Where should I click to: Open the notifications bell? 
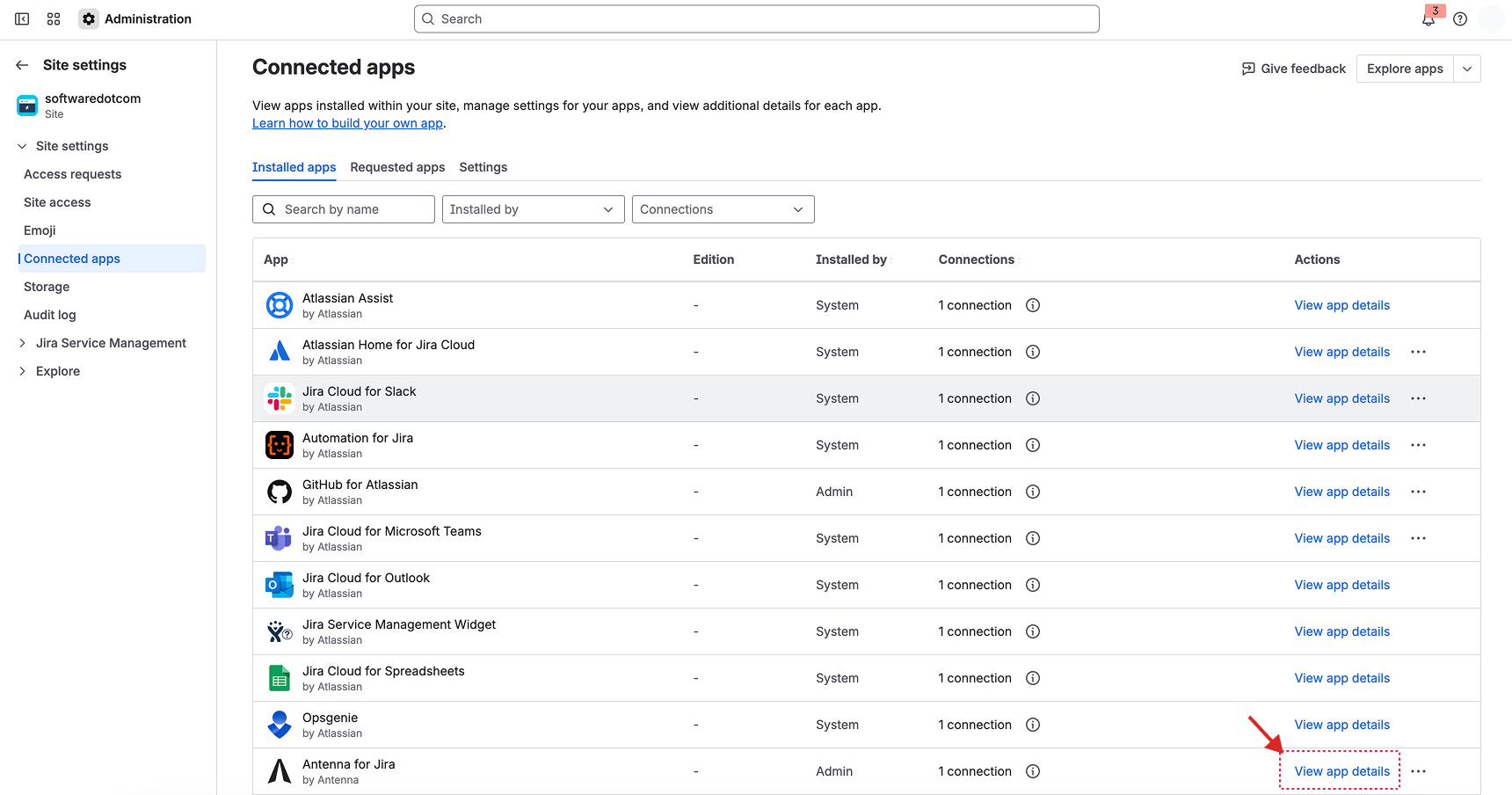pyautogui.click(x=1428, y=18)
